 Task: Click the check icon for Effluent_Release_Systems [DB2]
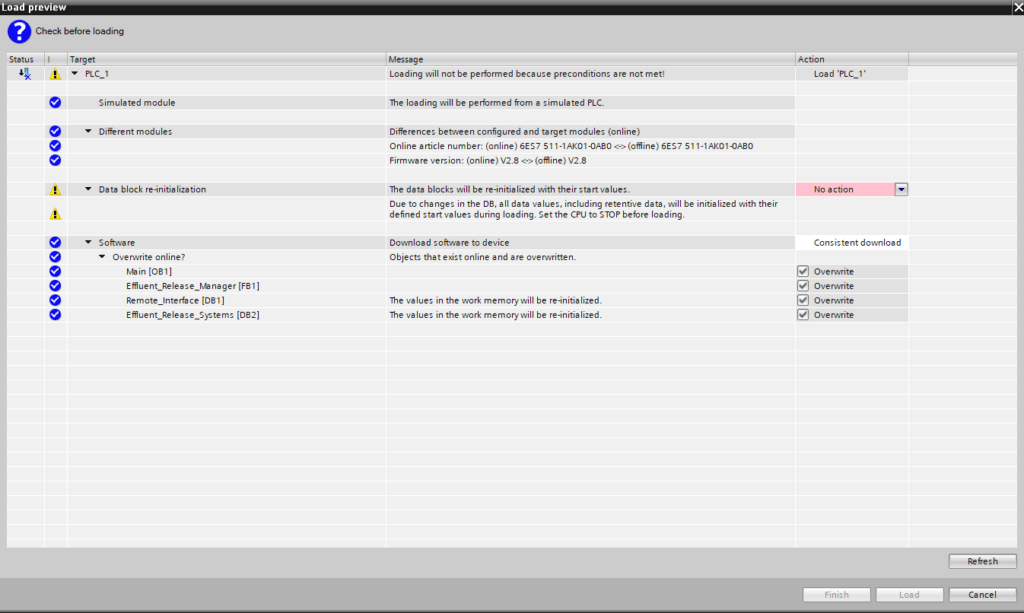pos(55,315)
